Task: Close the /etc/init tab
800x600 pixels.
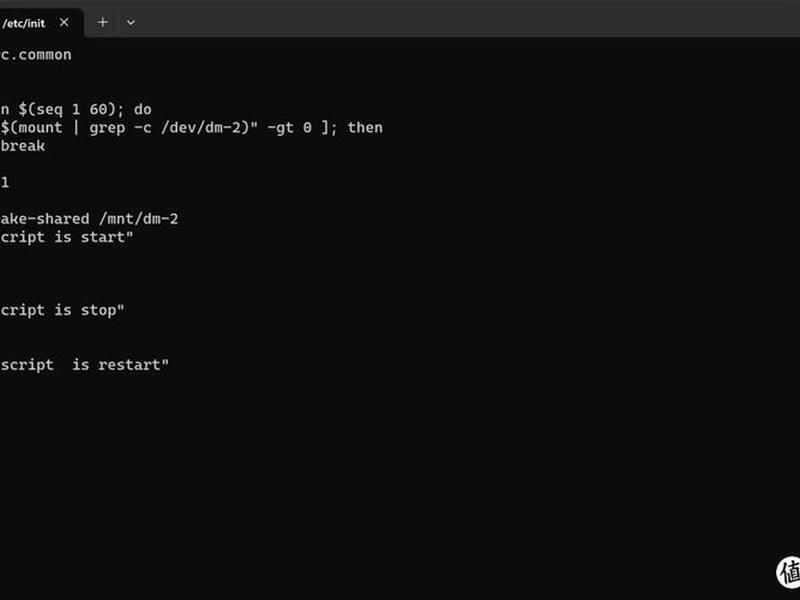Action: click(64, 22)
